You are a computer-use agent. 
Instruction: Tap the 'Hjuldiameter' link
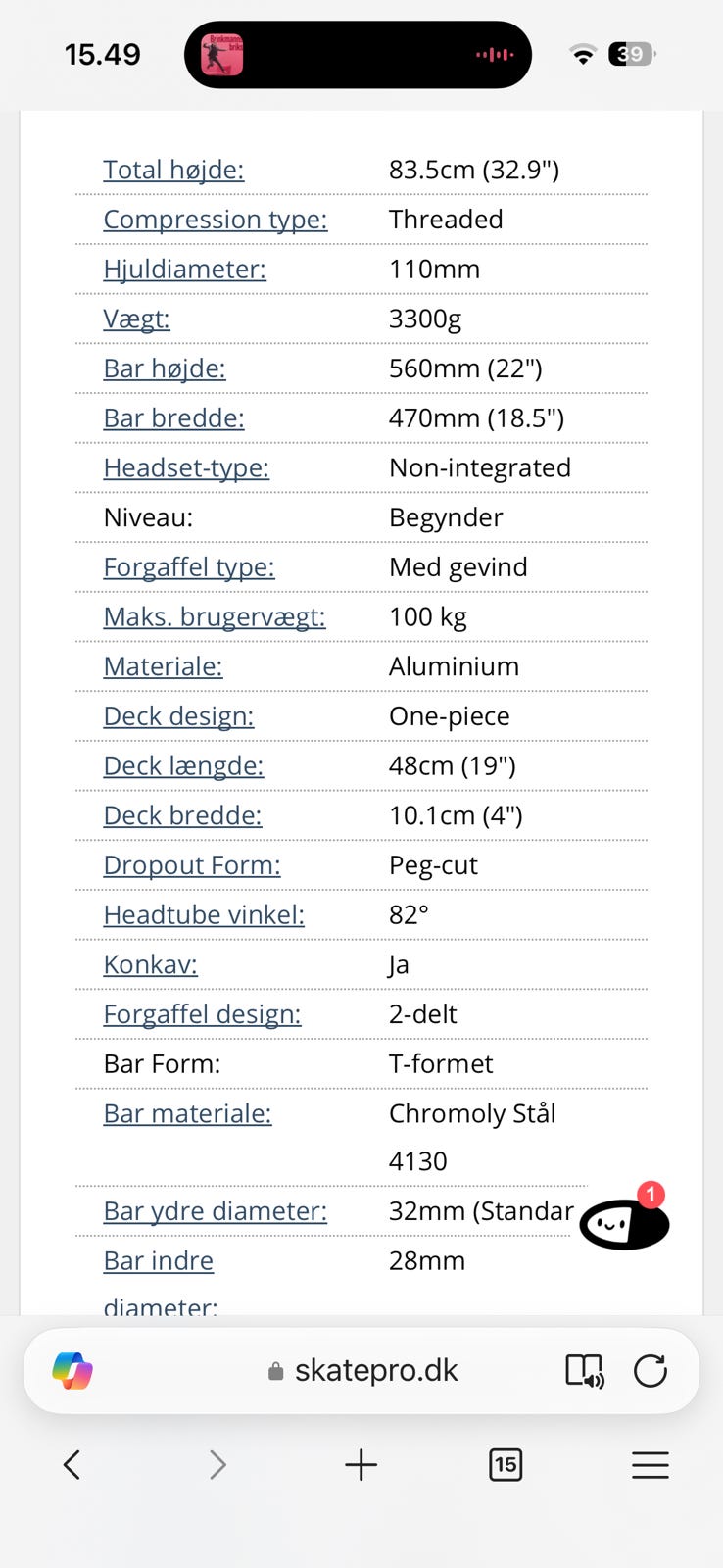click(184, 269)
